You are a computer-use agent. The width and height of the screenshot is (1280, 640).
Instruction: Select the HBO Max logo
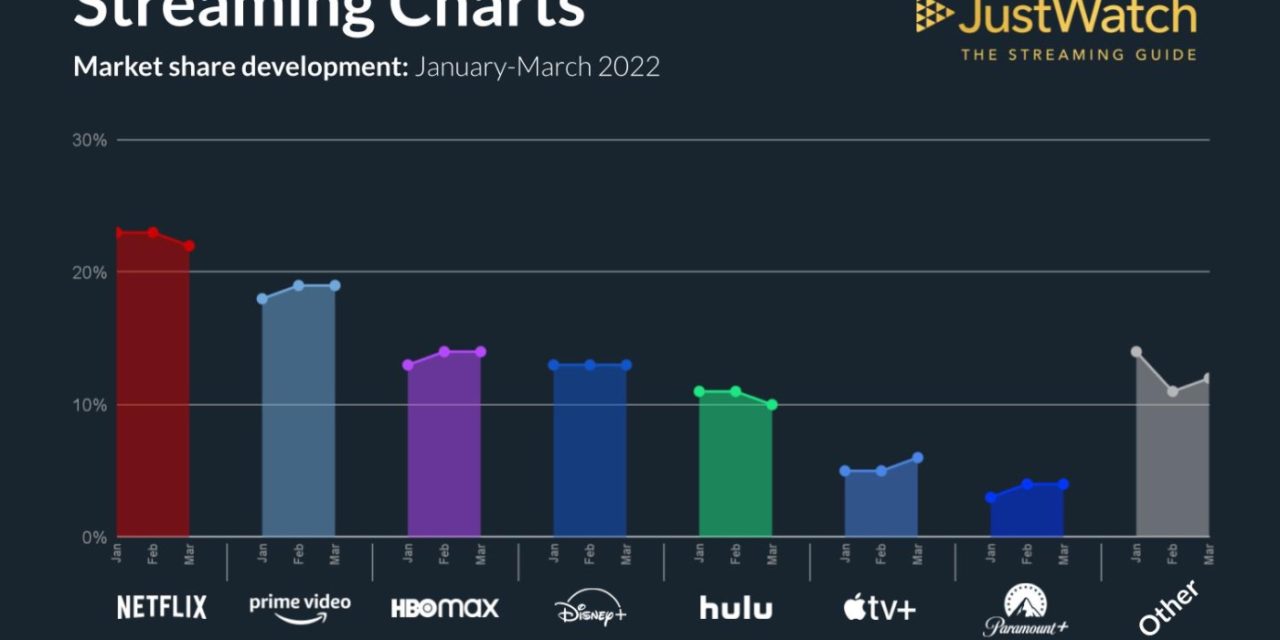444,607
